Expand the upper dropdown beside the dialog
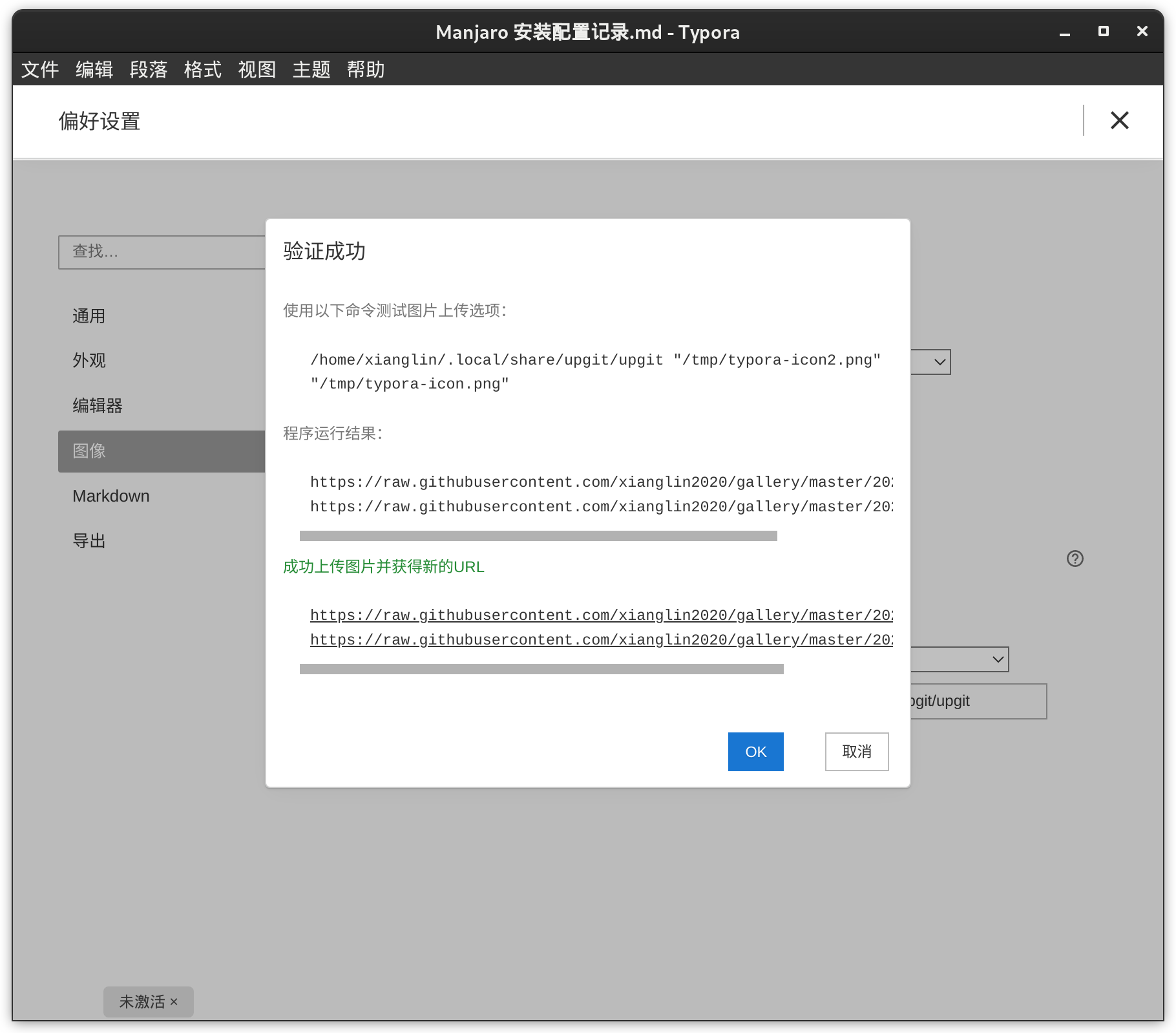 (931, 362)
